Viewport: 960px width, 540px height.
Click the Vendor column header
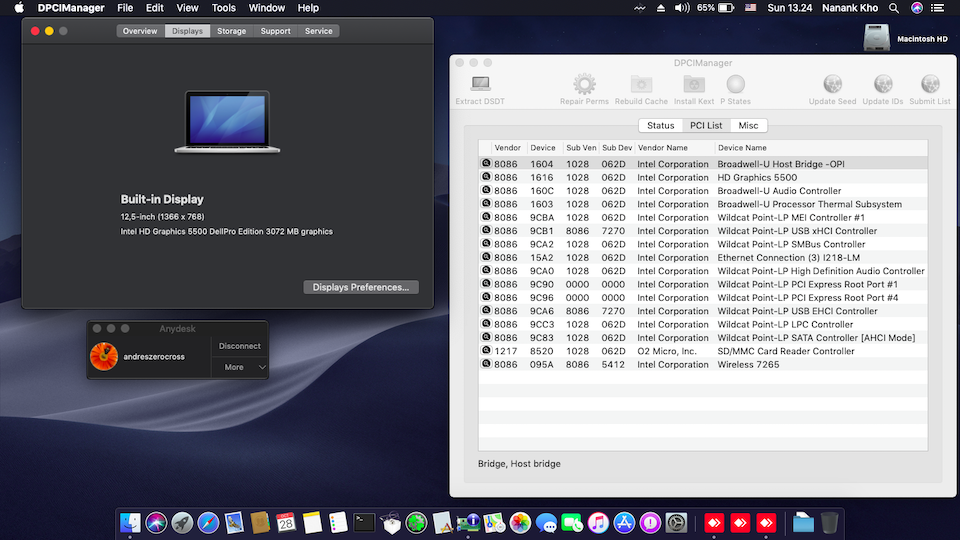[508, 148]
